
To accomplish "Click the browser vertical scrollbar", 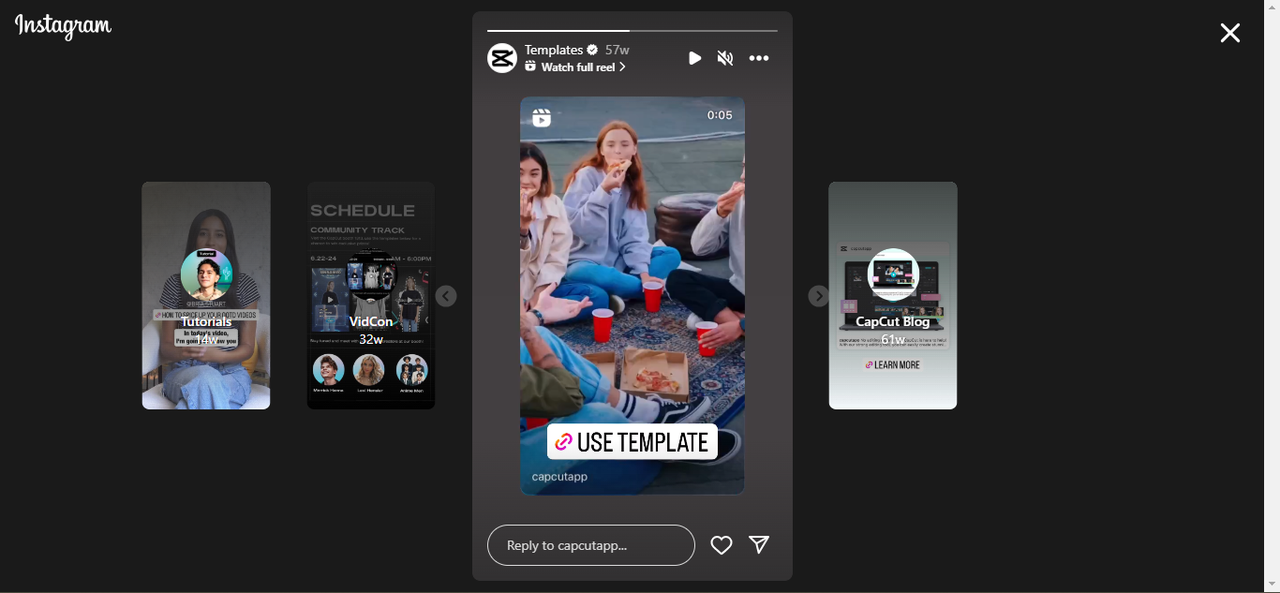I will [1272, 296].
